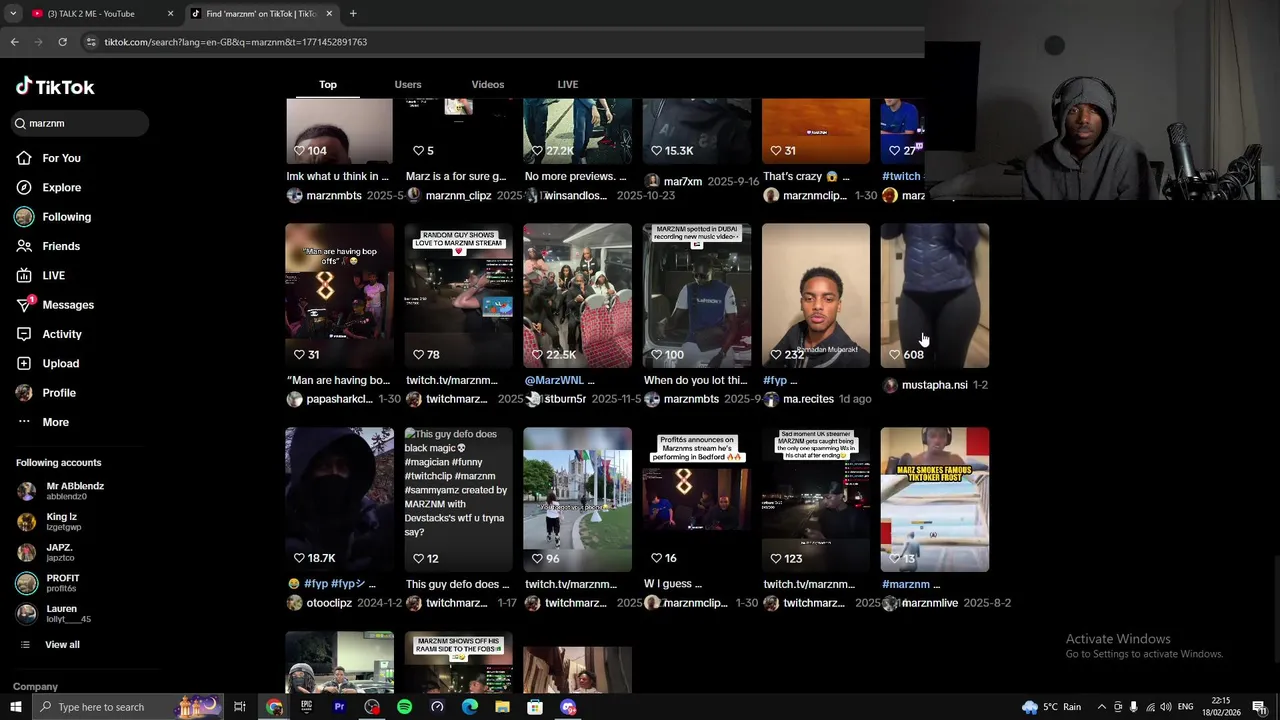This screenshot has width=1280, height=720.
Task: Open the 'Profit6s announces' video
Action: point(696,499)
